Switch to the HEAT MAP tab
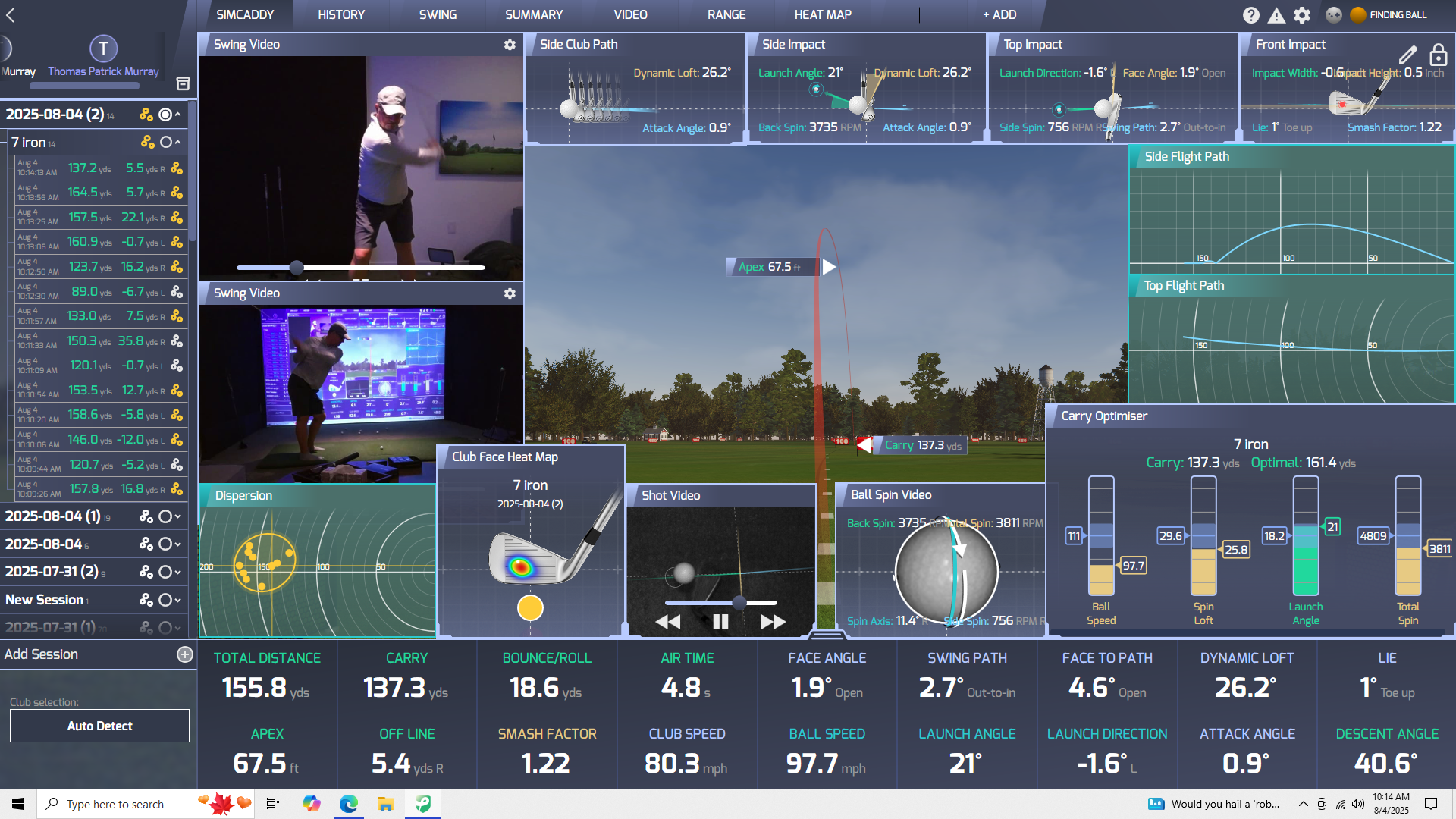This screenshot has width=1456, height=819. (x=822, y=14)
